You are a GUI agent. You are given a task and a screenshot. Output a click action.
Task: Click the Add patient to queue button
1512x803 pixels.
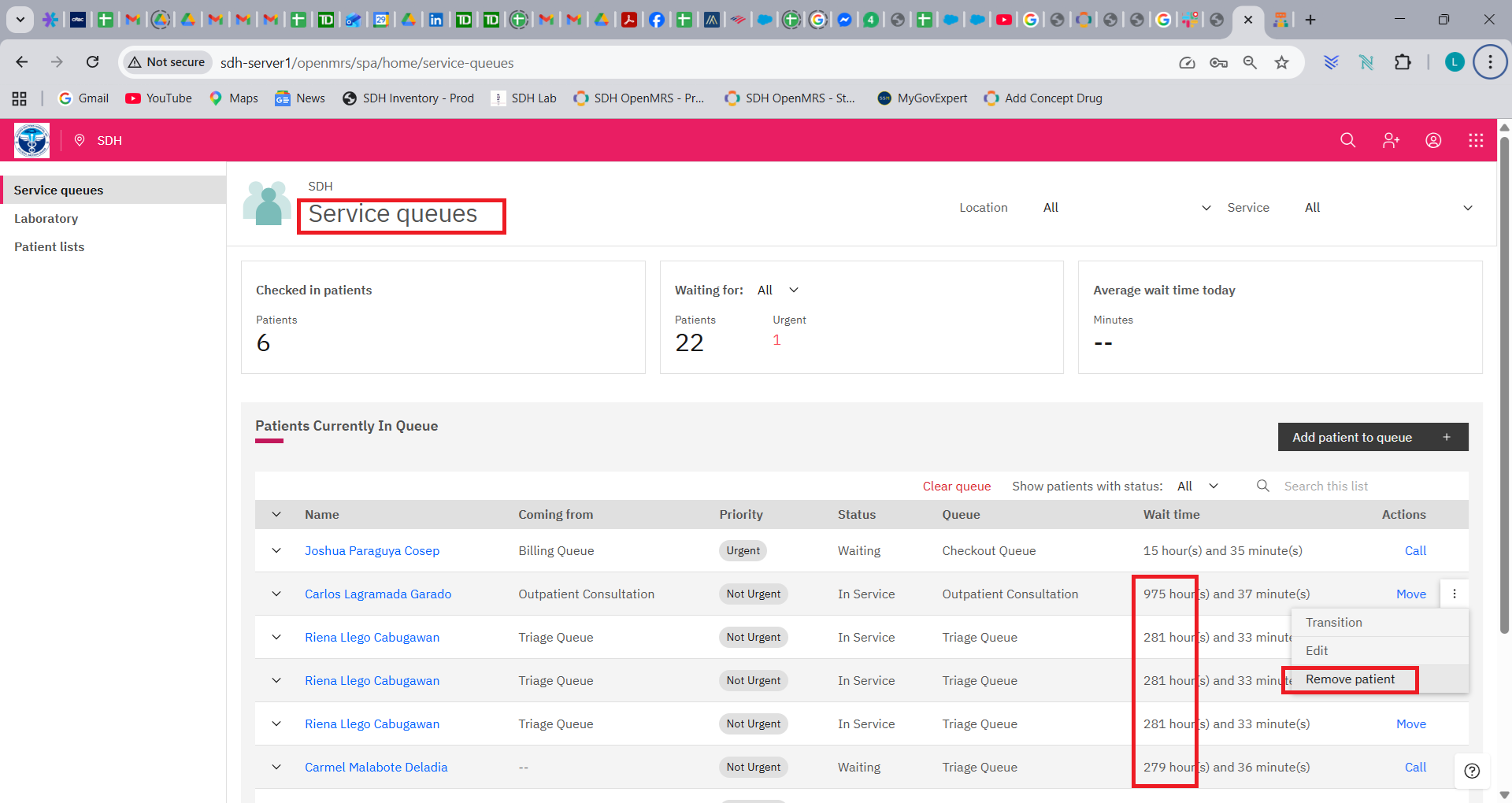click(1372, 438)
